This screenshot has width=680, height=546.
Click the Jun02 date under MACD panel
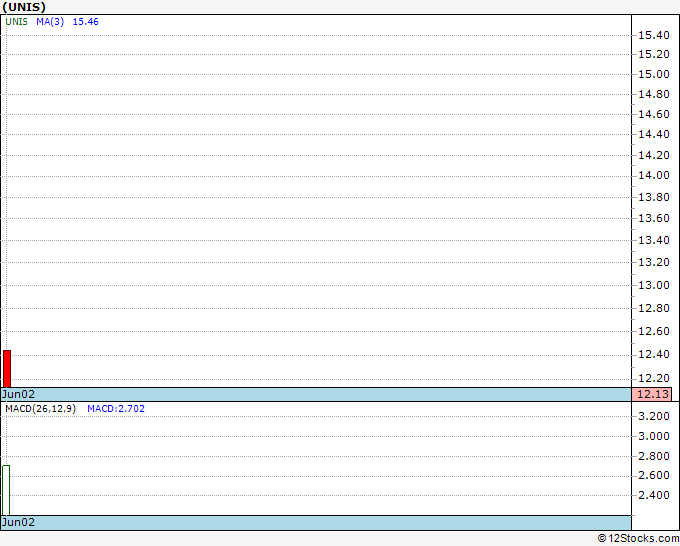click(x=18, y=522)
